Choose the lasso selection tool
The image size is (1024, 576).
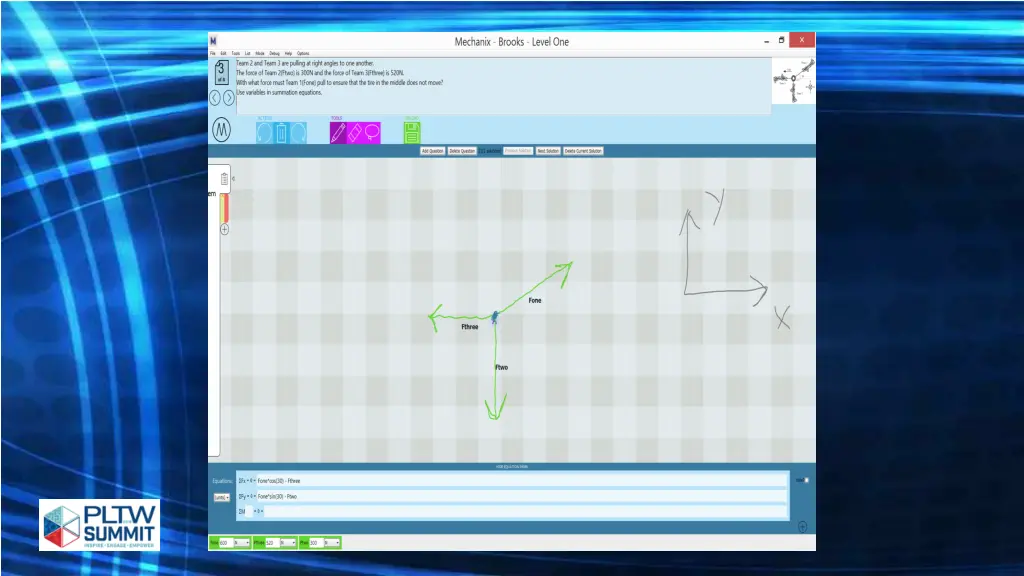[372, 132]
